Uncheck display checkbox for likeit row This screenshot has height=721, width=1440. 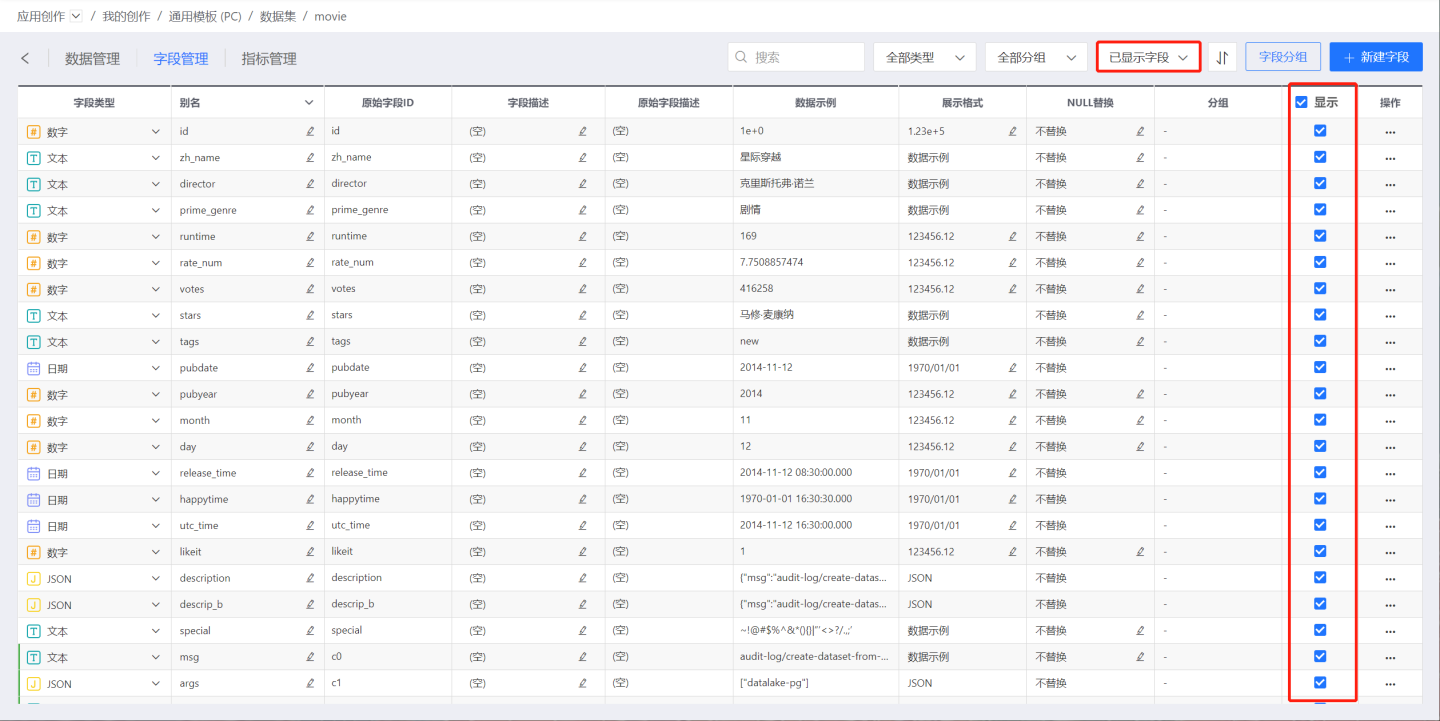click(x=1320, y=551)
